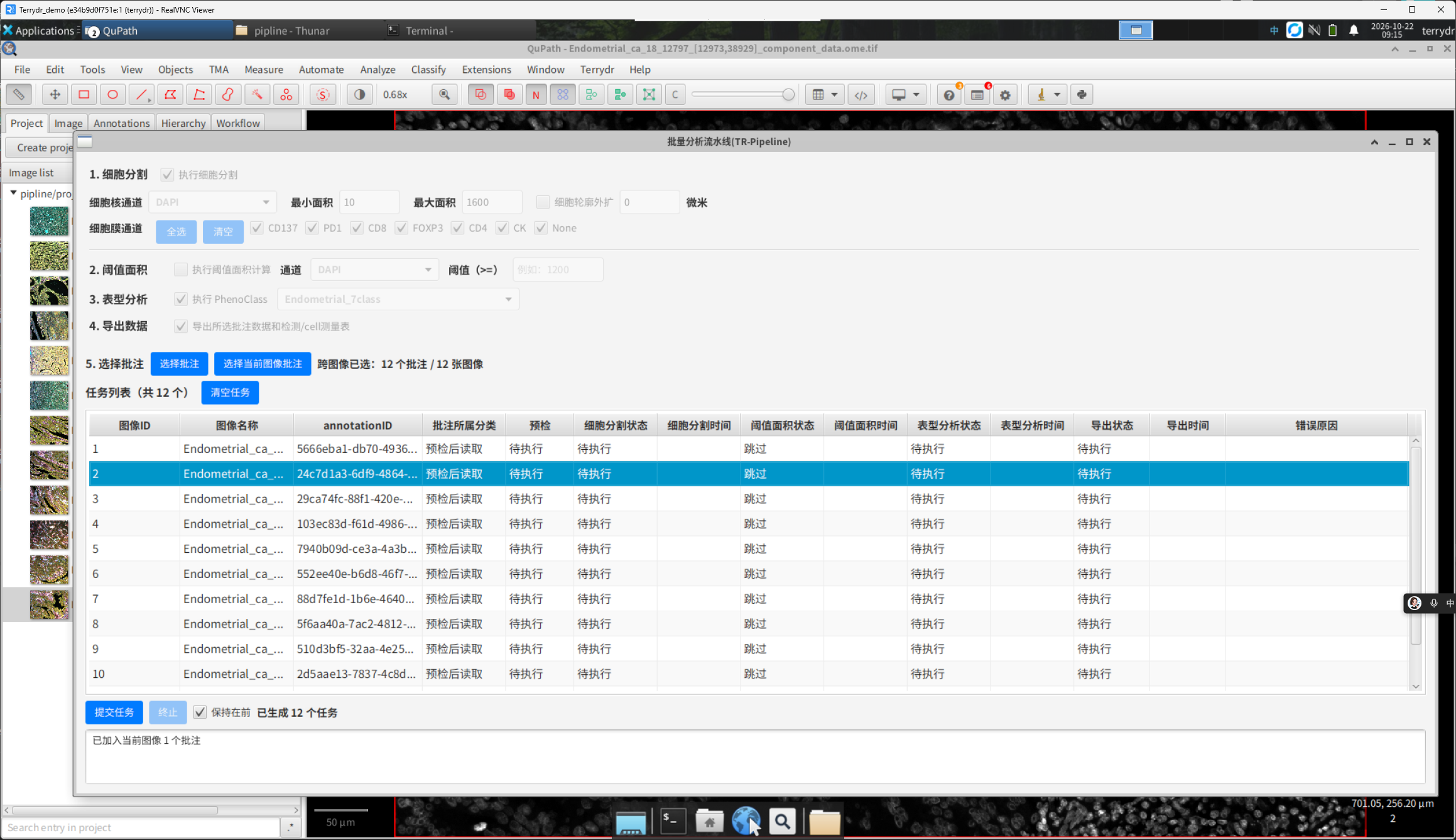Uncheck the FOXP3 membrane channel

(401, 228)
